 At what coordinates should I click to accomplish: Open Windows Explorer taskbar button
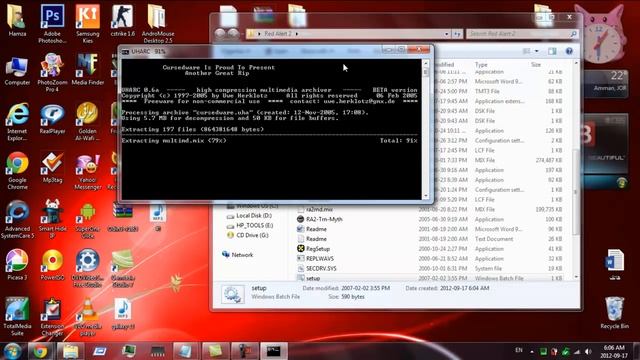[70, 351]
